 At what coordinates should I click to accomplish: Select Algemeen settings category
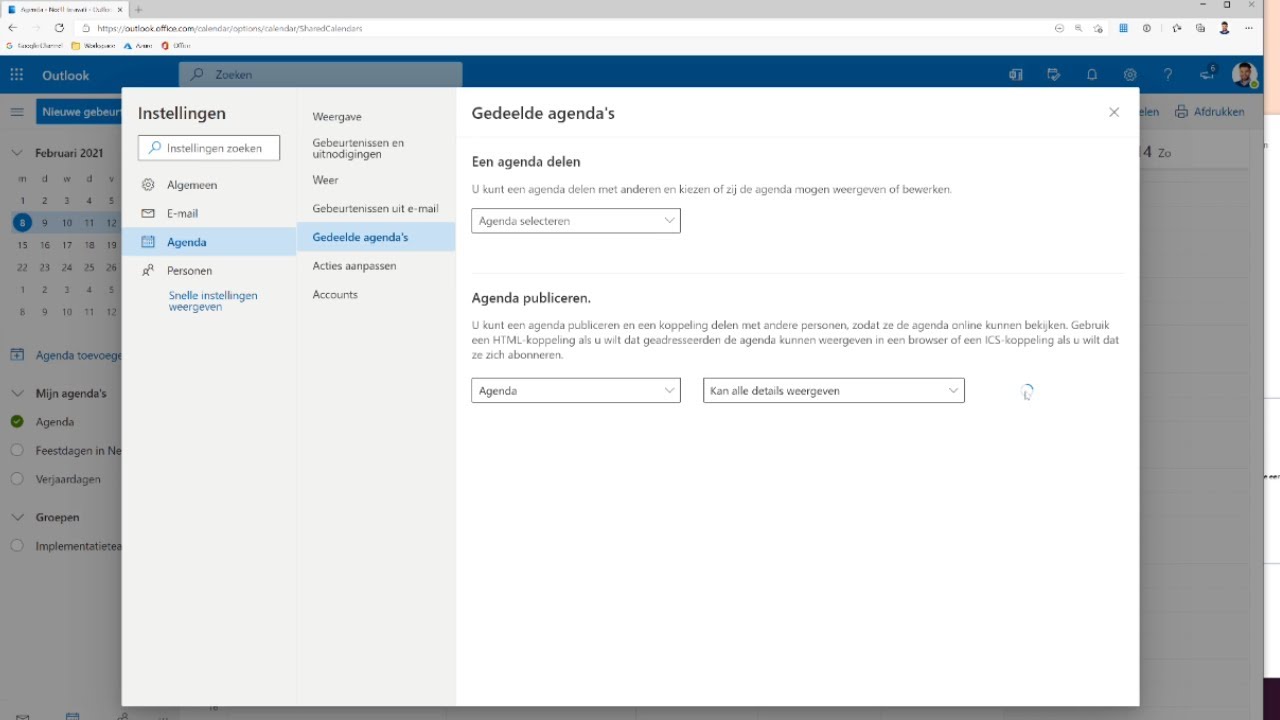[209, 185]
